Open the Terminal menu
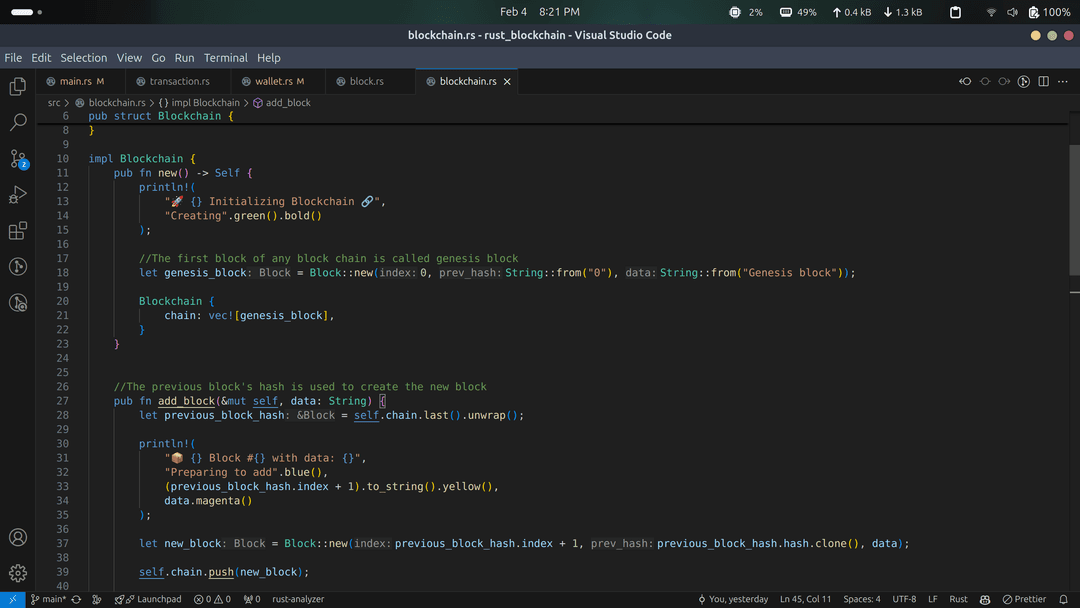Viewport: 1080px width, 608px height. point(225,58)
